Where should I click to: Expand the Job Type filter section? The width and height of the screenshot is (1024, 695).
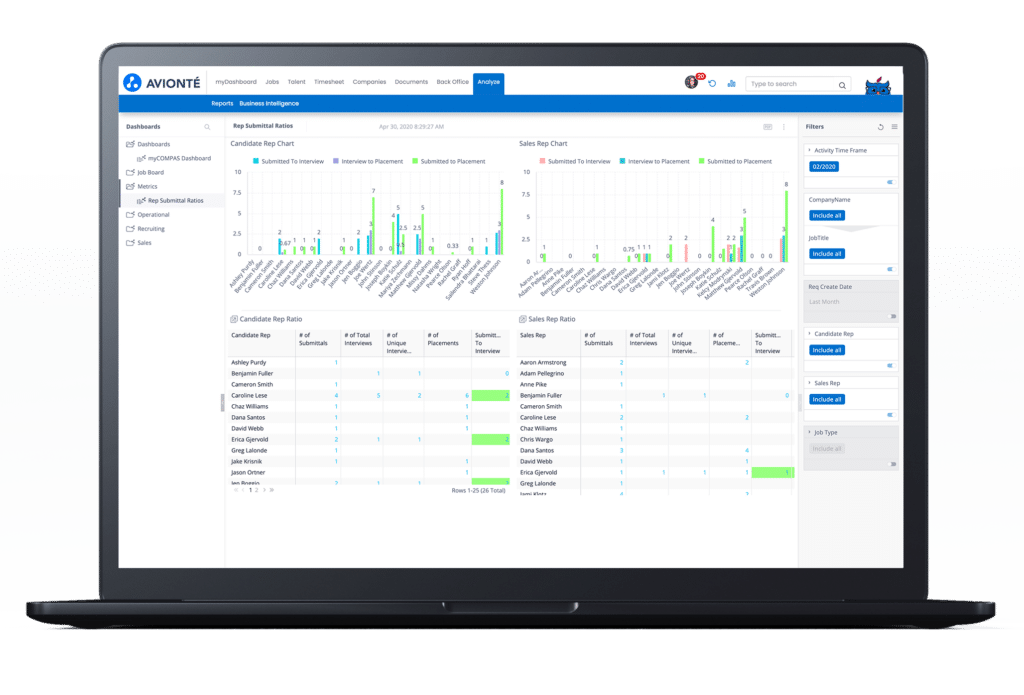[x=809, y=432]
